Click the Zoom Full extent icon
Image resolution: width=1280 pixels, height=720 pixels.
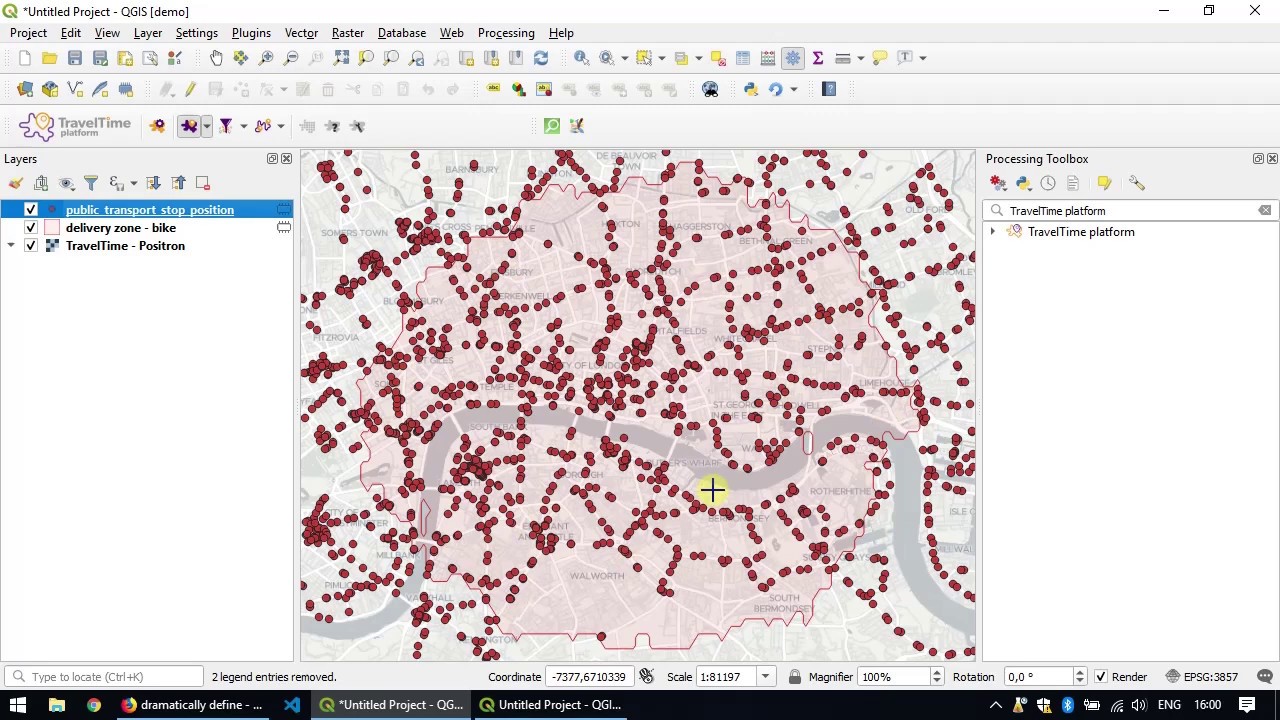pos(341,58)
